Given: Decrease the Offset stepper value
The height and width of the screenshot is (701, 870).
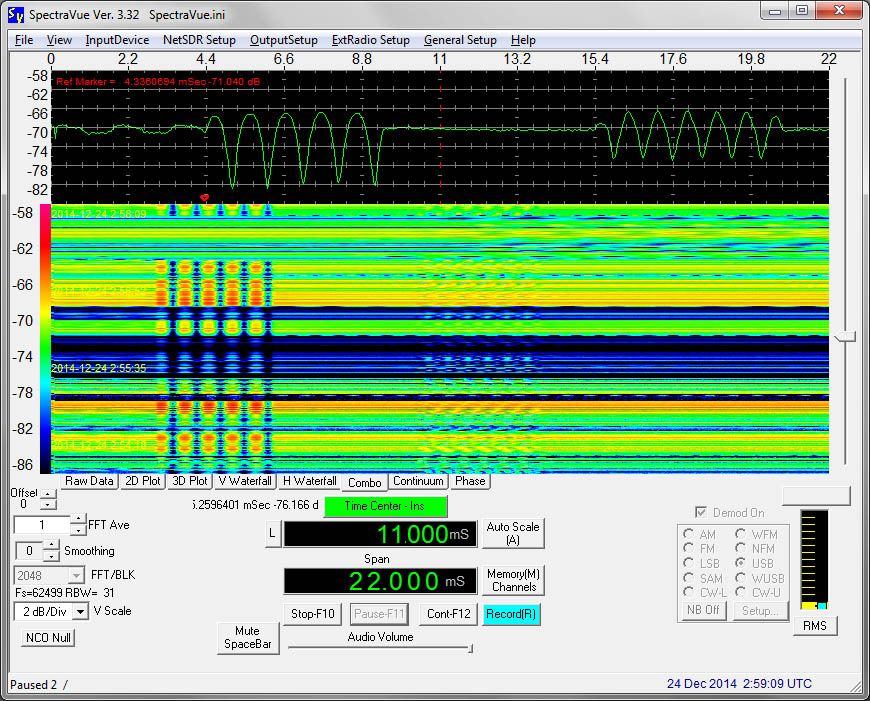Looking at the screenshot, I should coord(49,504).
